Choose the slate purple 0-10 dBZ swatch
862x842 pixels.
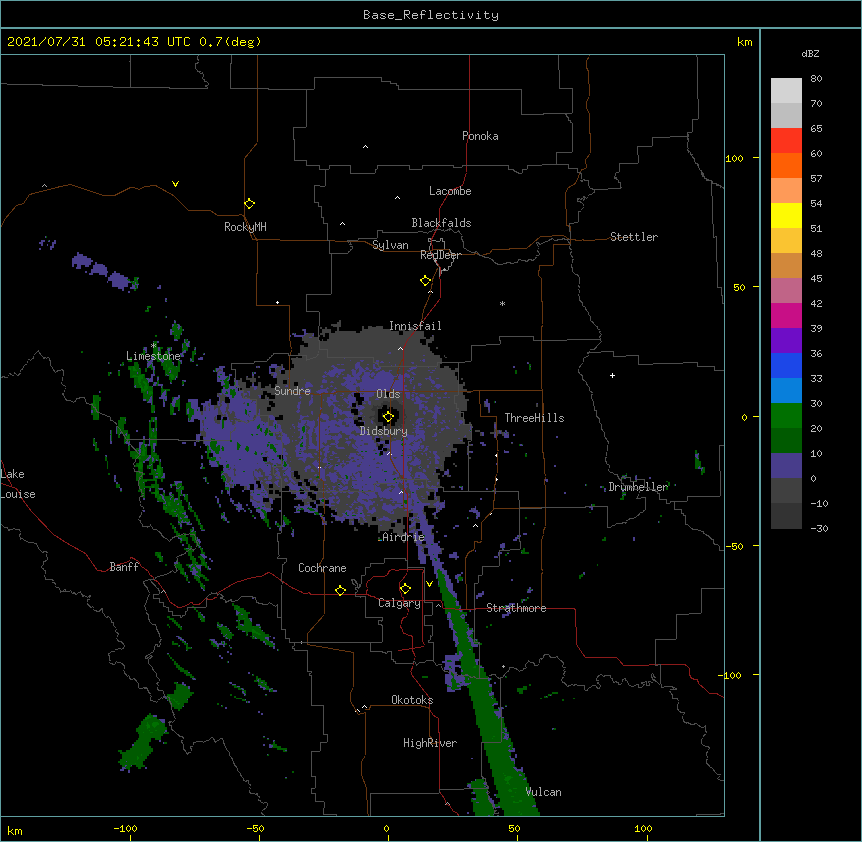[x=786, y=466]
